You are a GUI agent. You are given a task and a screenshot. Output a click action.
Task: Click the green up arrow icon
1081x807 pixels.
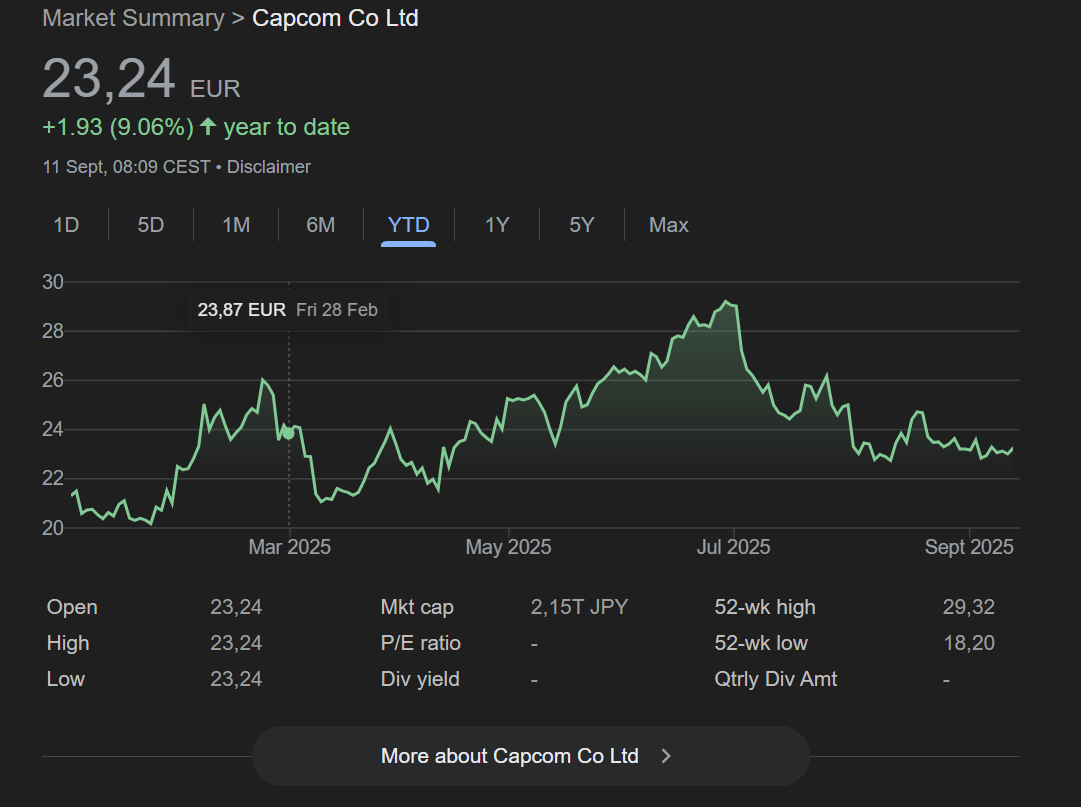point(208,127)
